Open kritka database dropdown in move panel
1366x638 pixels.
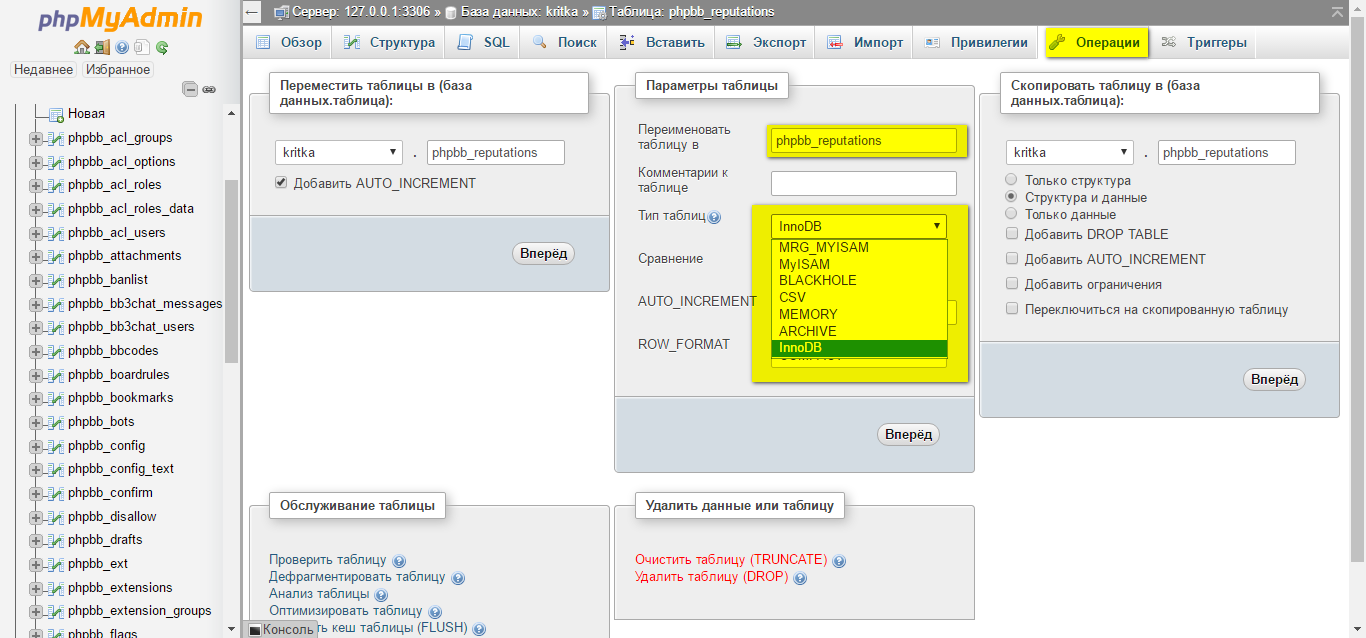[x=339, y=152]
